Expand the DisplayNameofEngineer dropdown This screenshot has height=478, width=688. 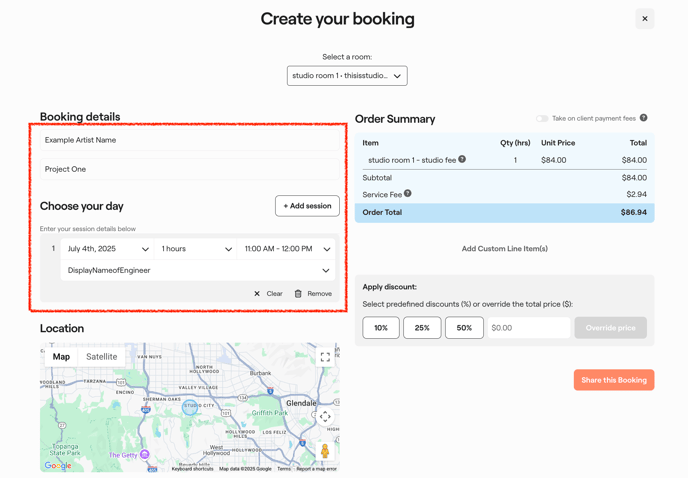click(198, 270)
